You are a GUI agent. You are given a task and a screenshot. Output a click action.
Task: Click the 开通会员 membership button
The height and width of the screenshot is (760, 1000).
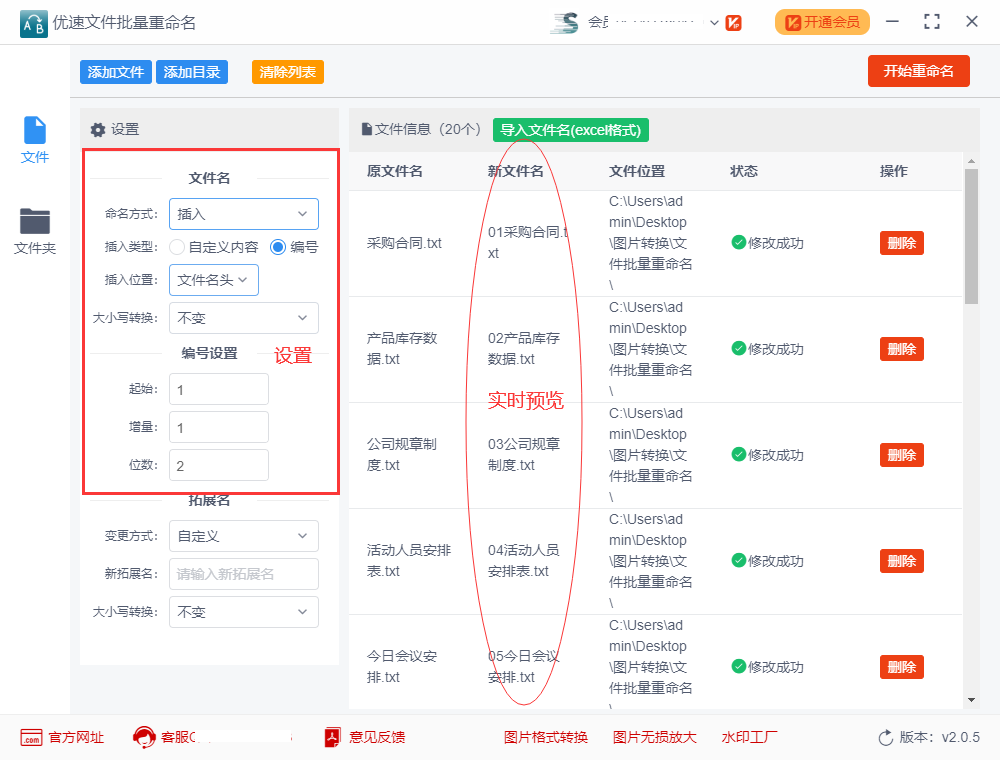pos(822,22)
